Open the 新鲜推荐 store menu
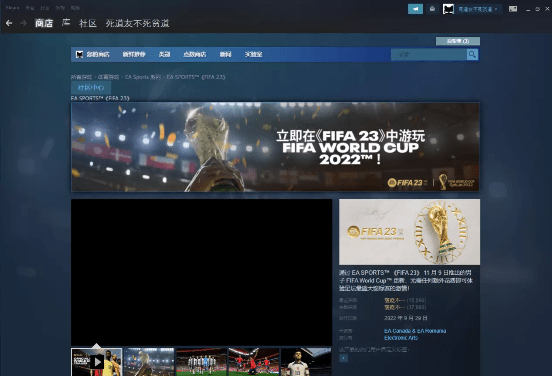Screen dimensions: 553x377 (134, 54)
